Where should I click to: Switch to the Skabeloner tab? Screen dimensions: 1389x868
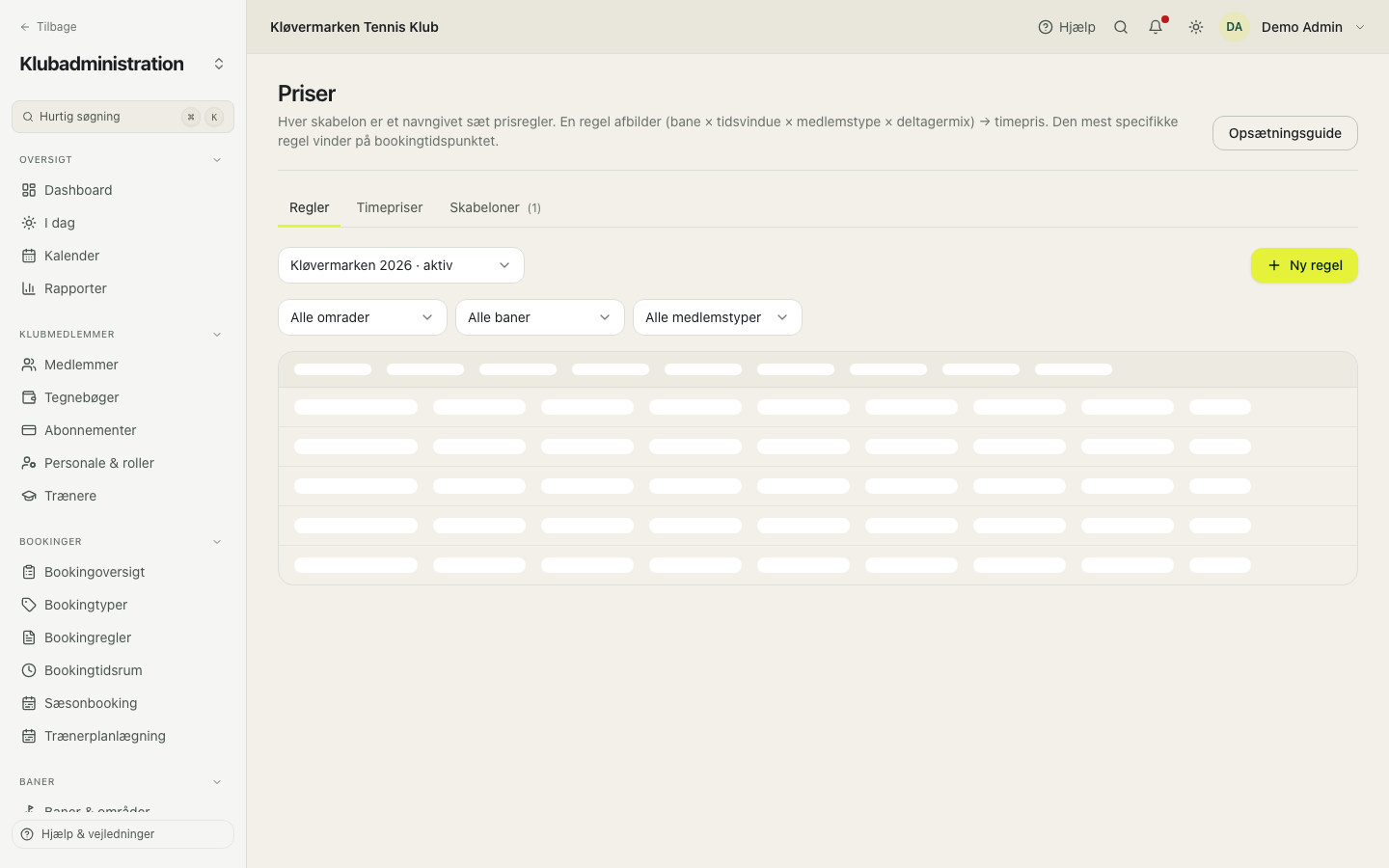495,207
